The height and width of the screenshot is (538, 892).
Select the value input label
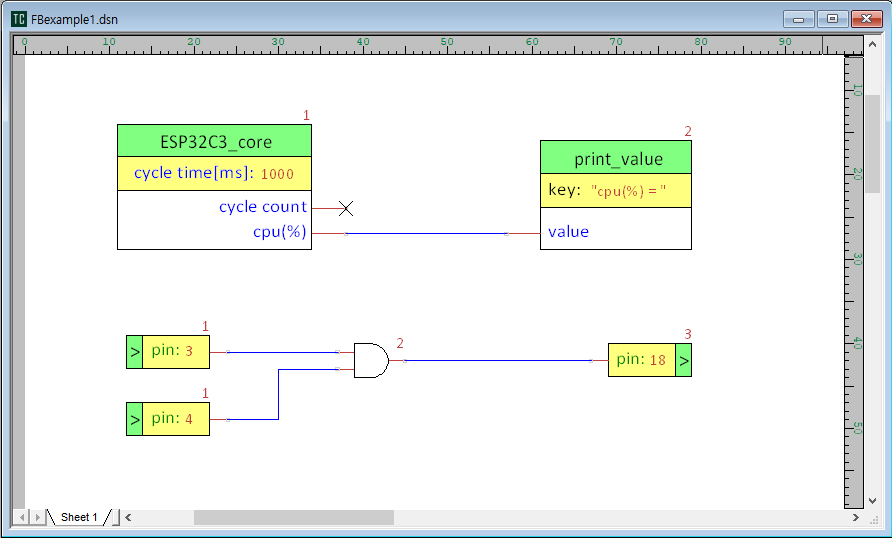tap(568, 231)
